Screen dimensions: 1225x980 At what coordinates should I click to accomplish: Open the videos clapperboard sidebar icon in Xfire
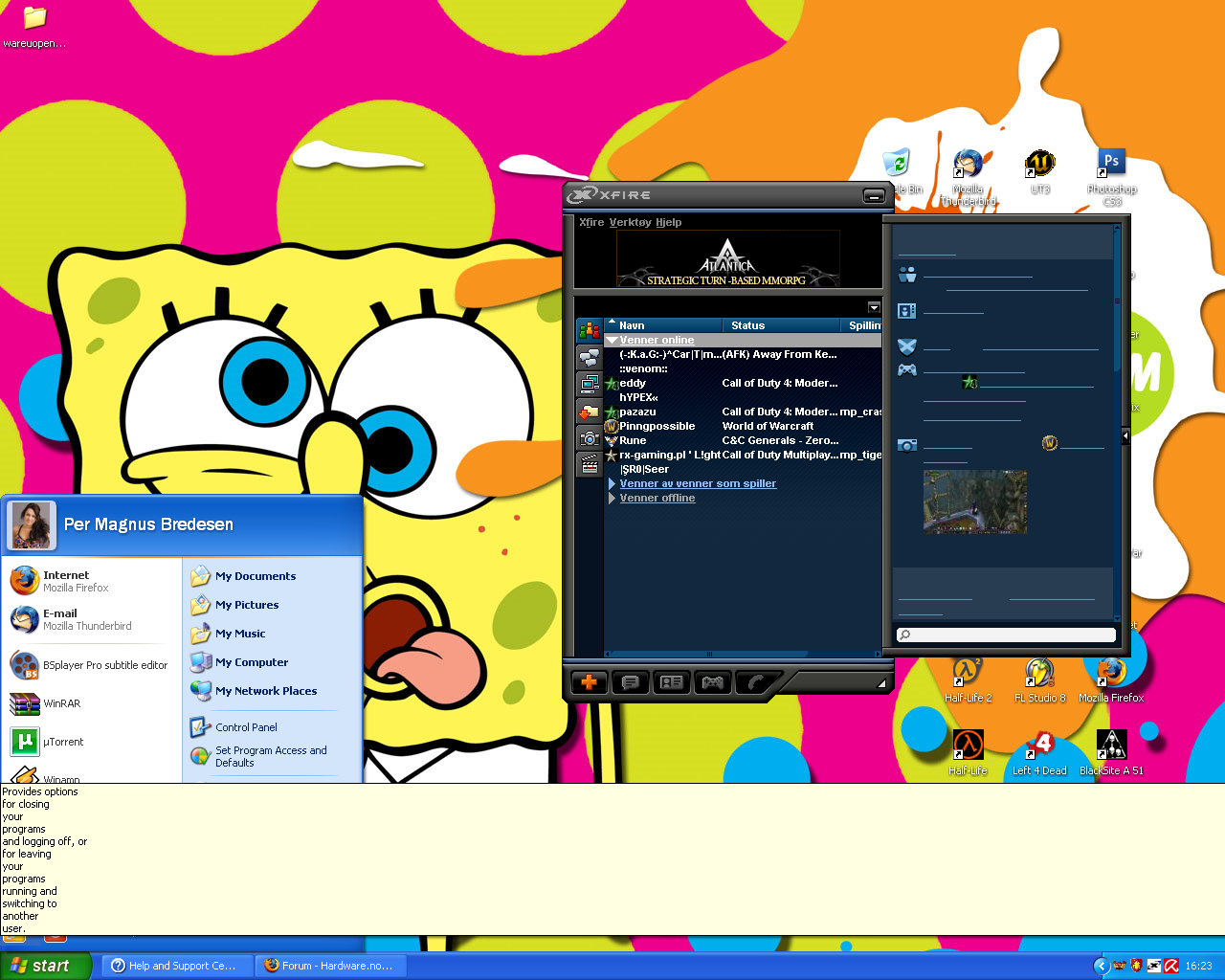pos(590,465)
